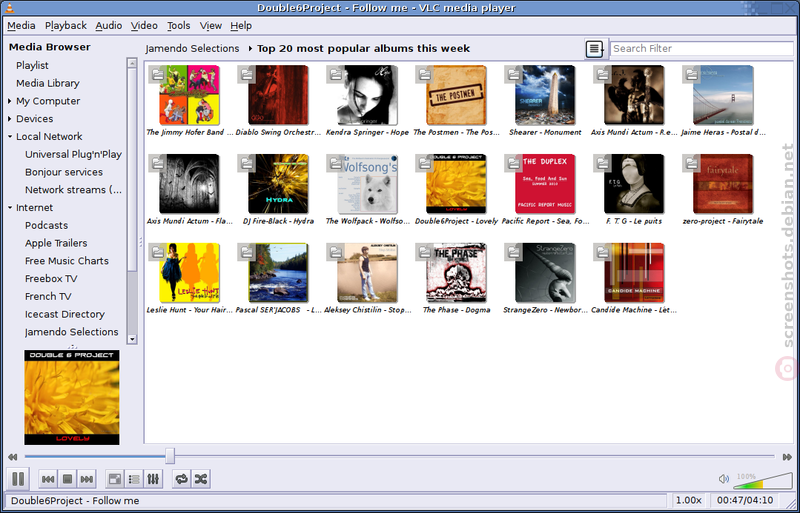The image size is (800, 513).
Task: Select F. T. G - Le puits album
Action: pyautogui.click(x=634, y=190)
